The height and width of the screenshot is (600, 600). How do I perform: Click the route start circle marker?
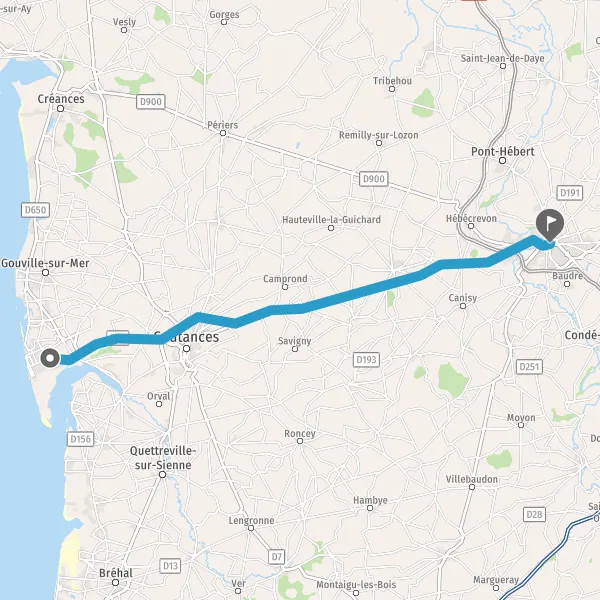50,359
